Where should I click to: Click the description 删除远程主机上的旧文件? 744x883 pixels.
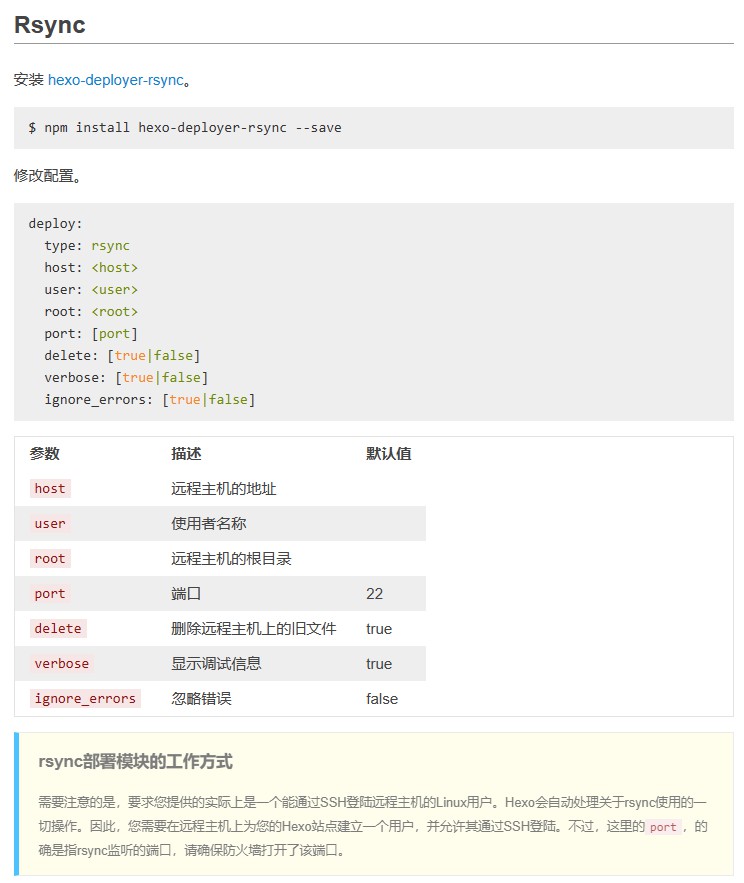254,628
